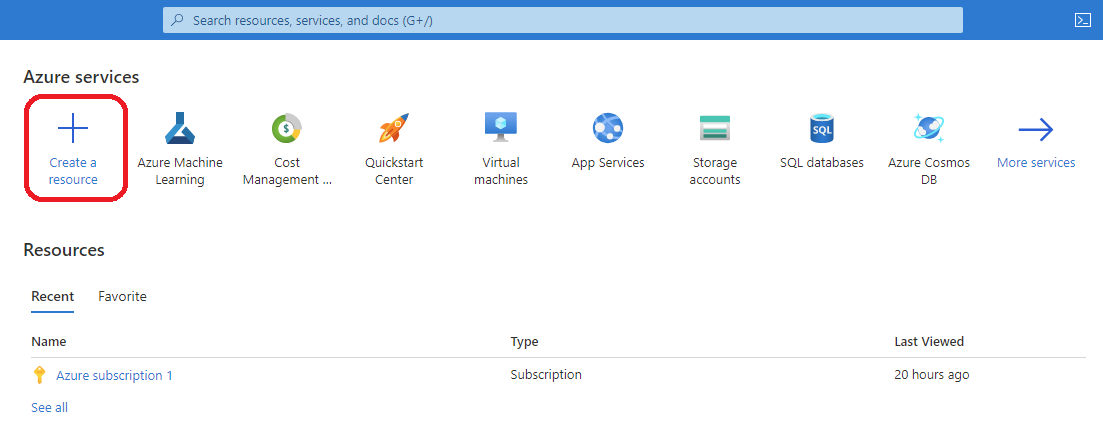1103x430 pixels.
Task: Open SQL databases service icon
Action: click(822, 129)
